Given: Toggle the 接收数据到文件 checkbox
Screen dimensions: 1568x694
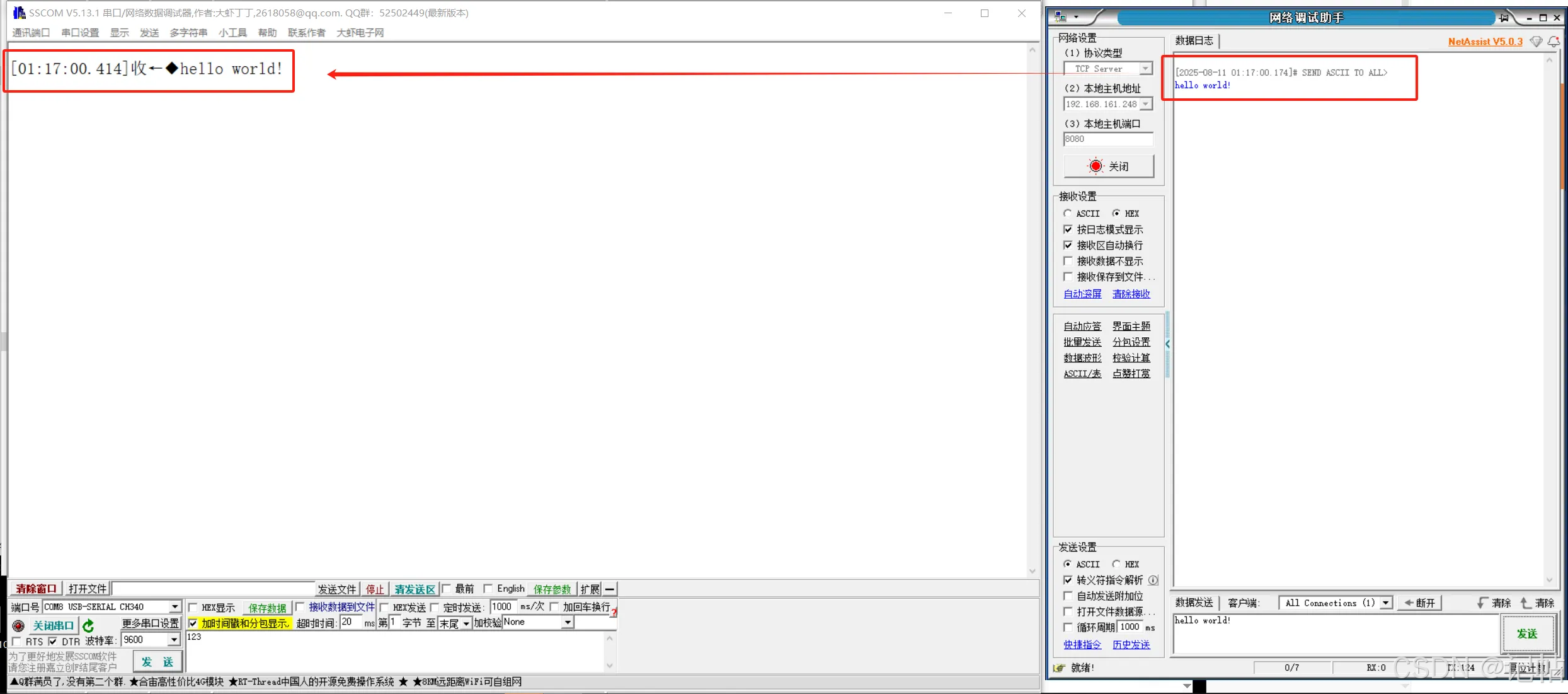Looking at the screenshot, I should pos(300,607).
